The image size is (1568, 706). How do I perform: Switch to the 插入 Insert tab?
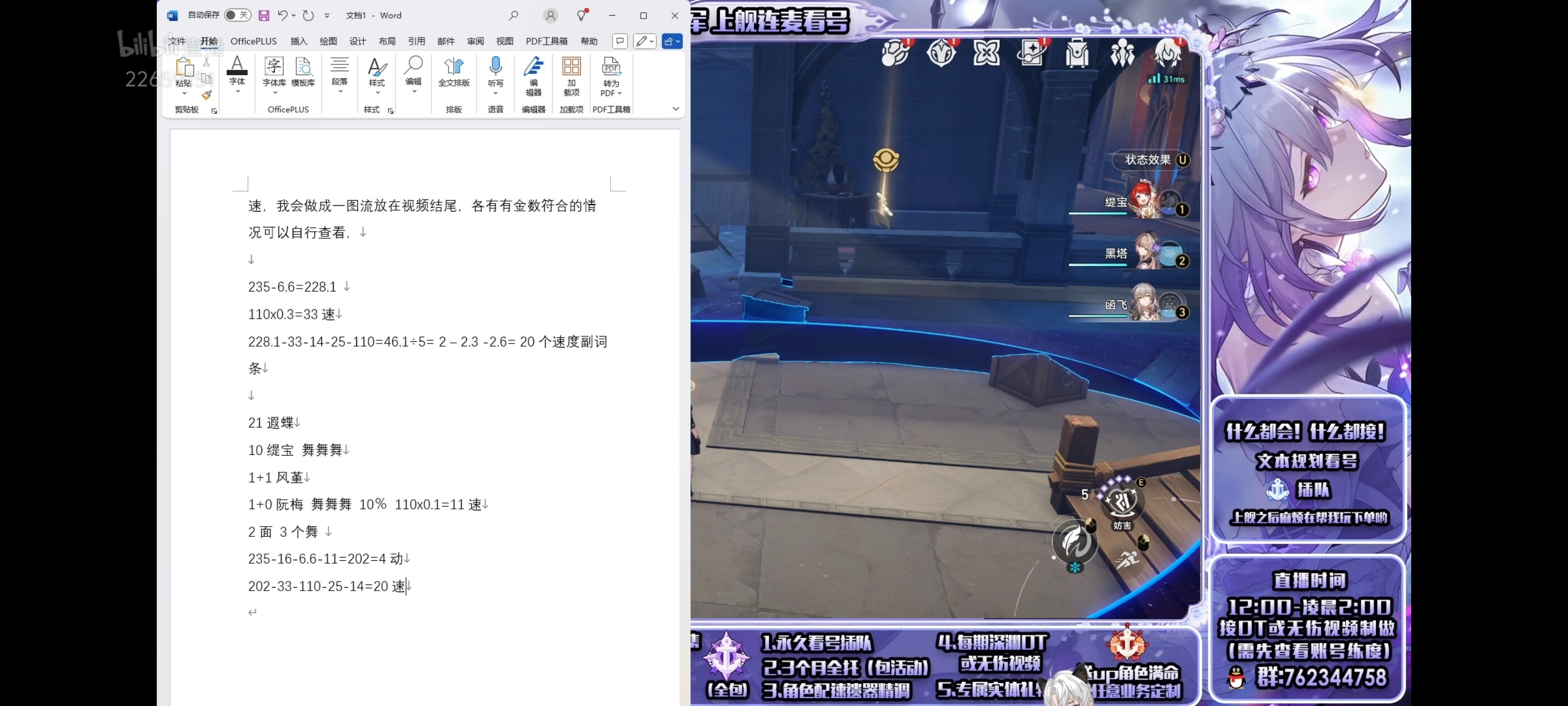pyautogui.click(x=299, y=41)
